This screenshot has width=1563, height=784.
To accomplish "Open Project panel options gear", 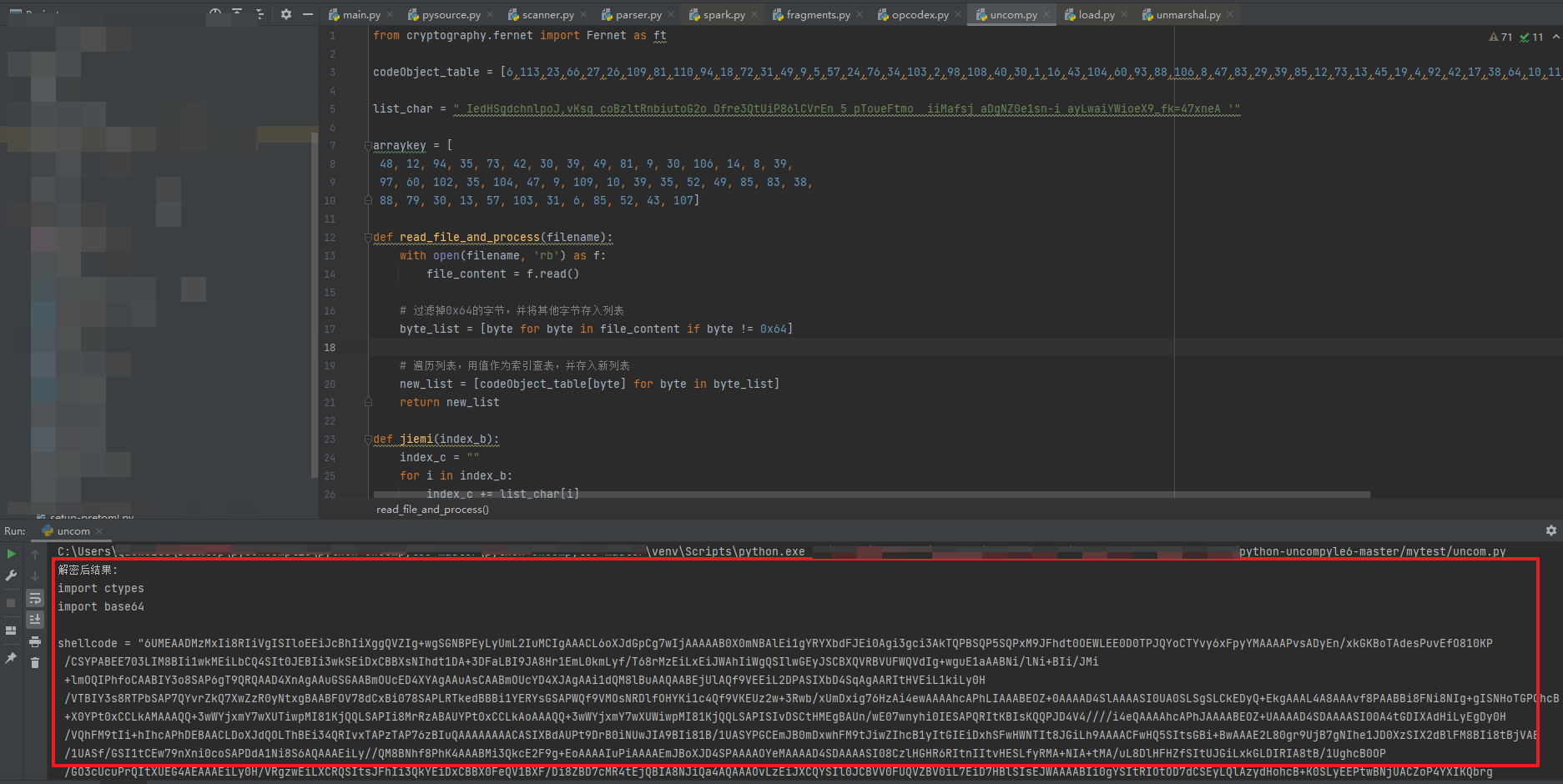I will (286, 14).
